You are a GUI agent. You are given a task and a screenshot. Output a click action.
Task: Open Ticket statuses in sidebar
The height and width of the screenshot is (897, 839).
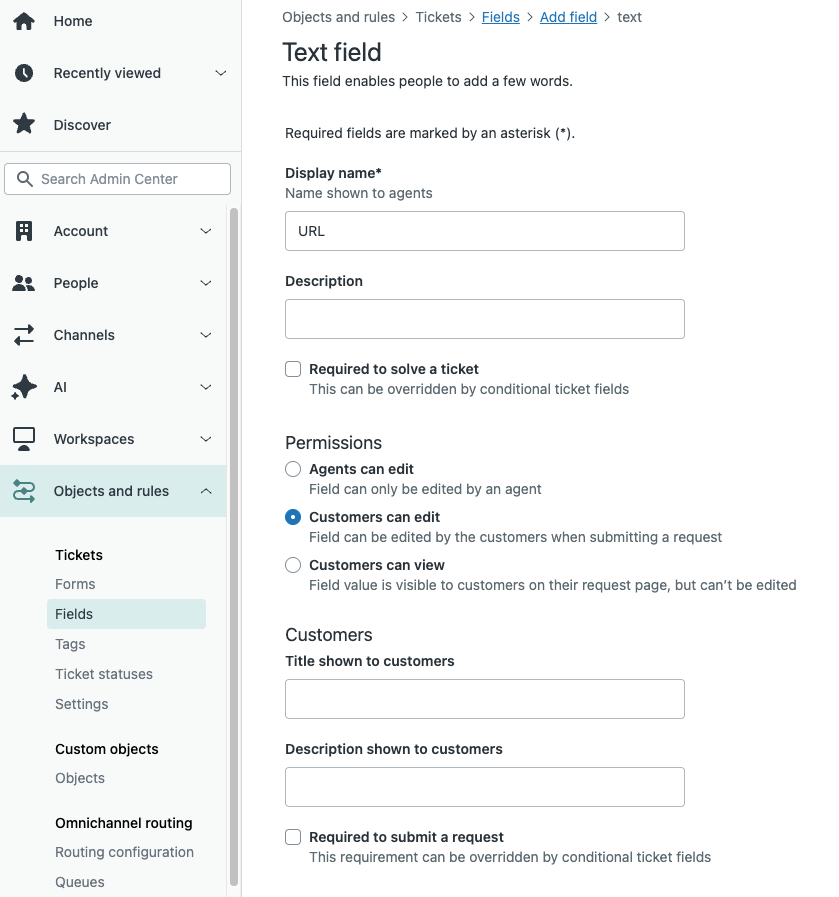(x=104, y=674)
